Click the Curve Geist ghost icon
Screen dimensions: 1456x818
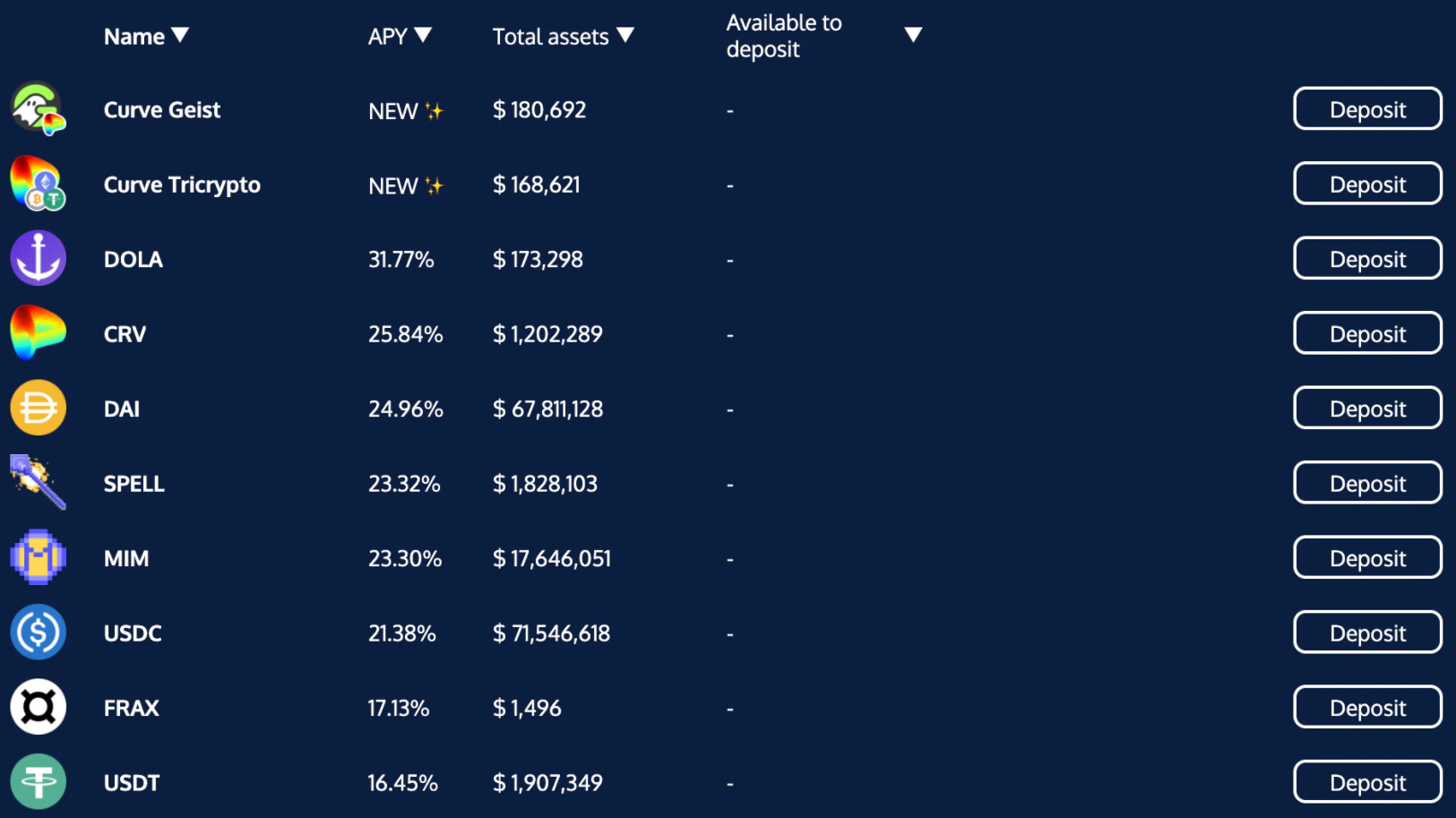point(38,109)
